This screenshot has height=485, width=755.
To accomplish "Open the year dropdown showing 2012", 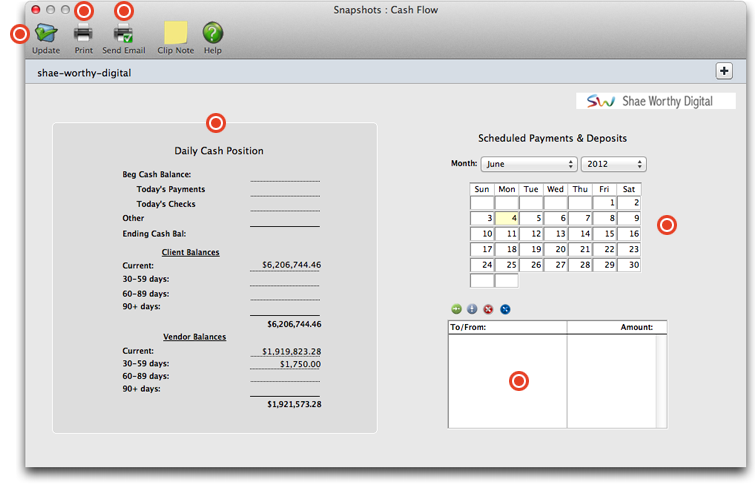I will pyautogui.click(x=612, y=164).
